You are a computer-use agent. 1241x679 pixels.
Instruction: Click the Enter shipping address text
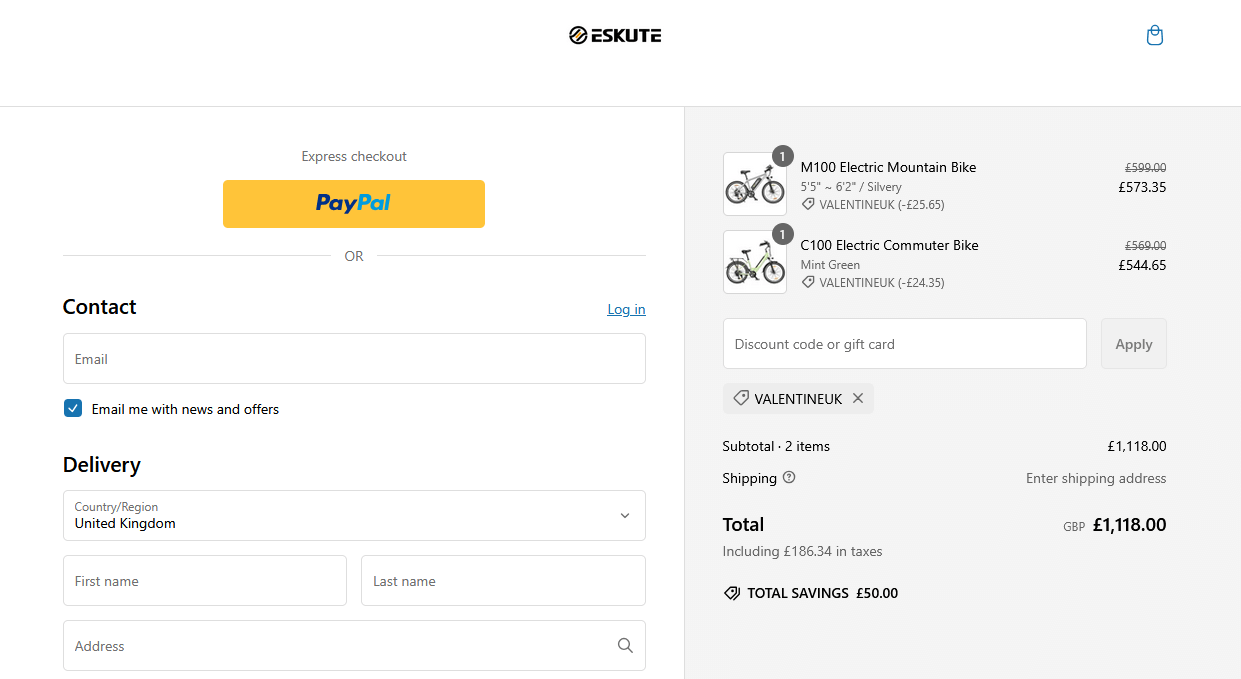point(1096,478)
